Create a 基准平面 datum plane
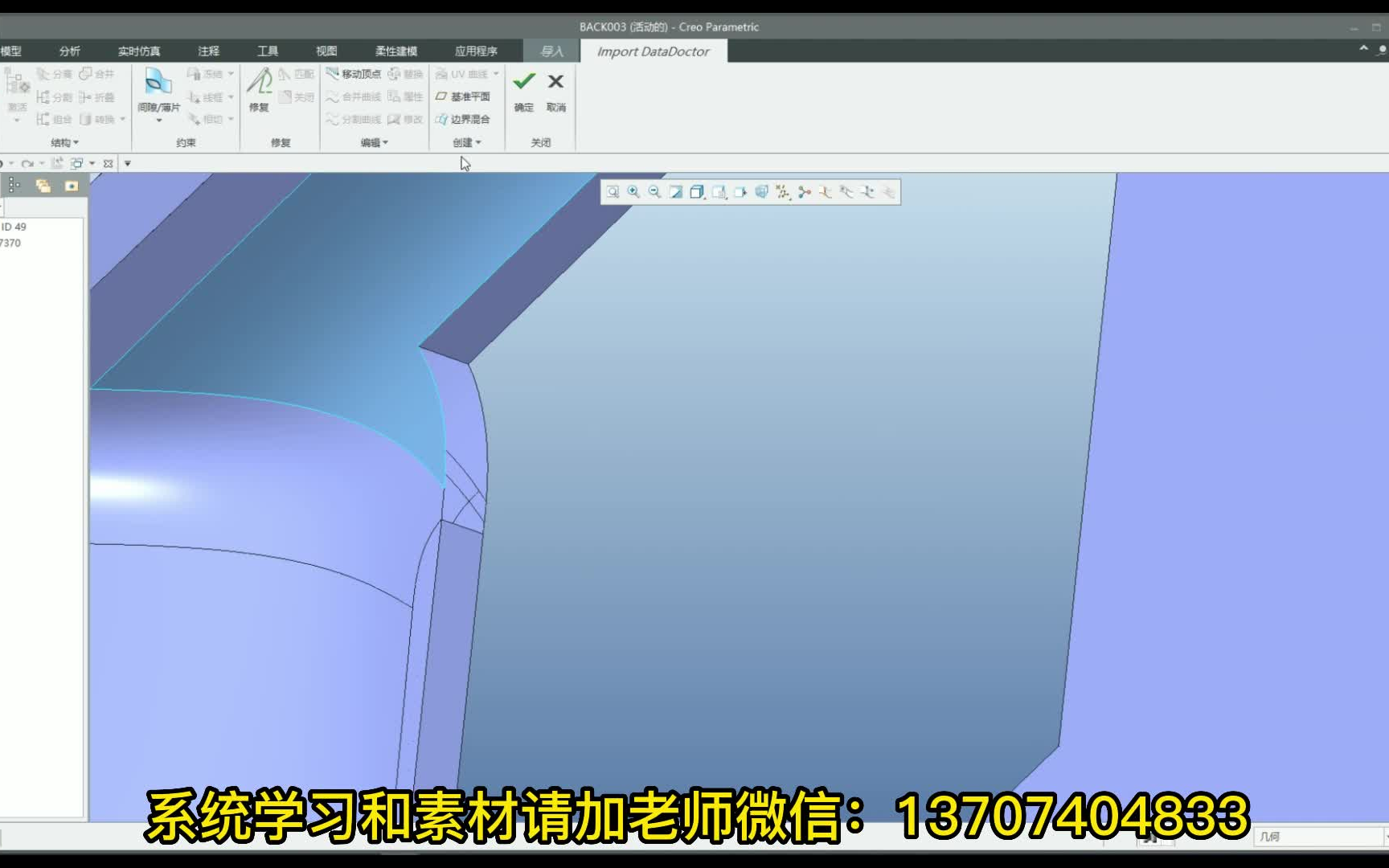Viewport: 1389px width, 868px height. 463,96
